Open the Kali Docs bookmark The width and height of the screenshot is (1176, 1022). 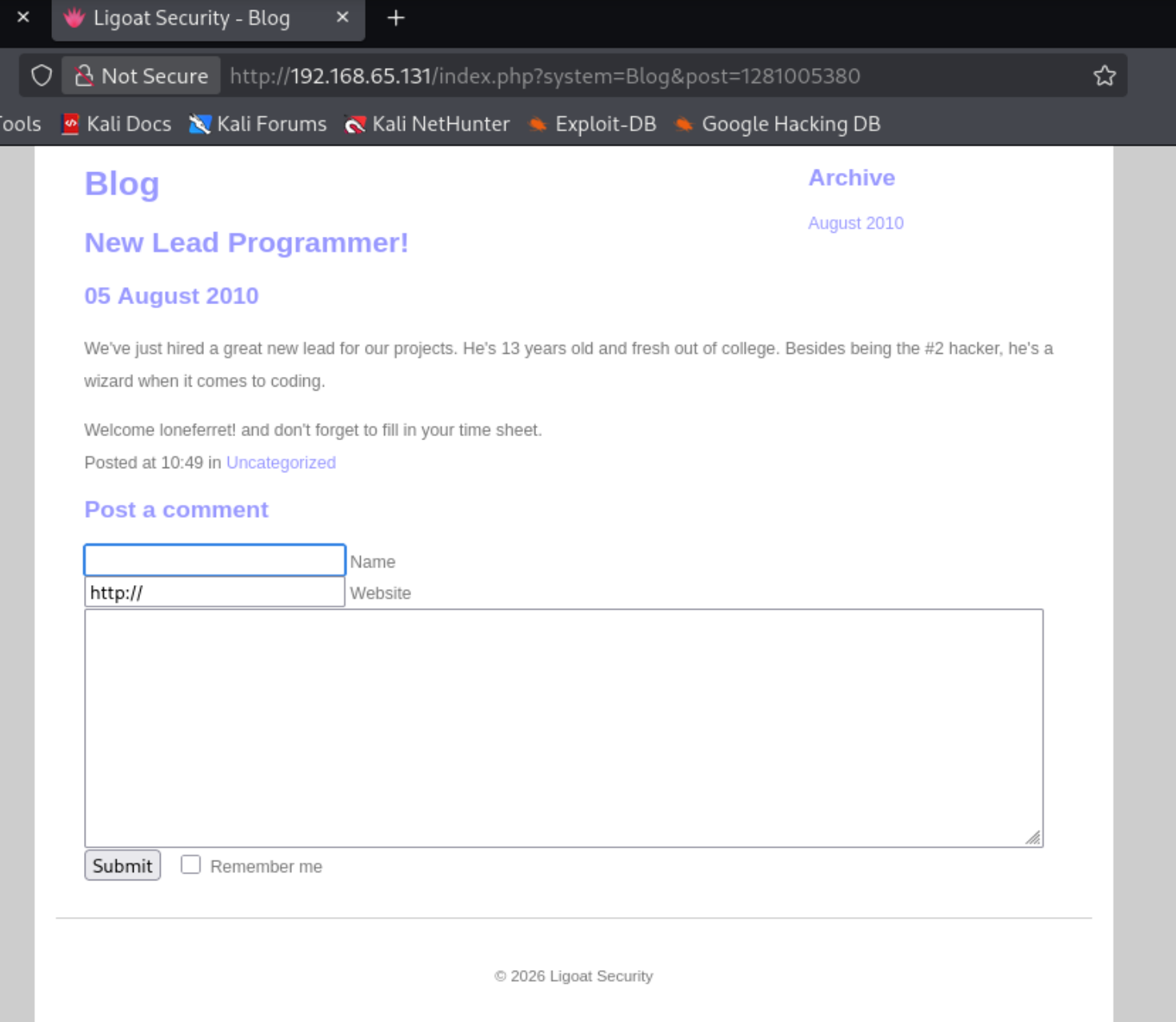click(117, 124)
